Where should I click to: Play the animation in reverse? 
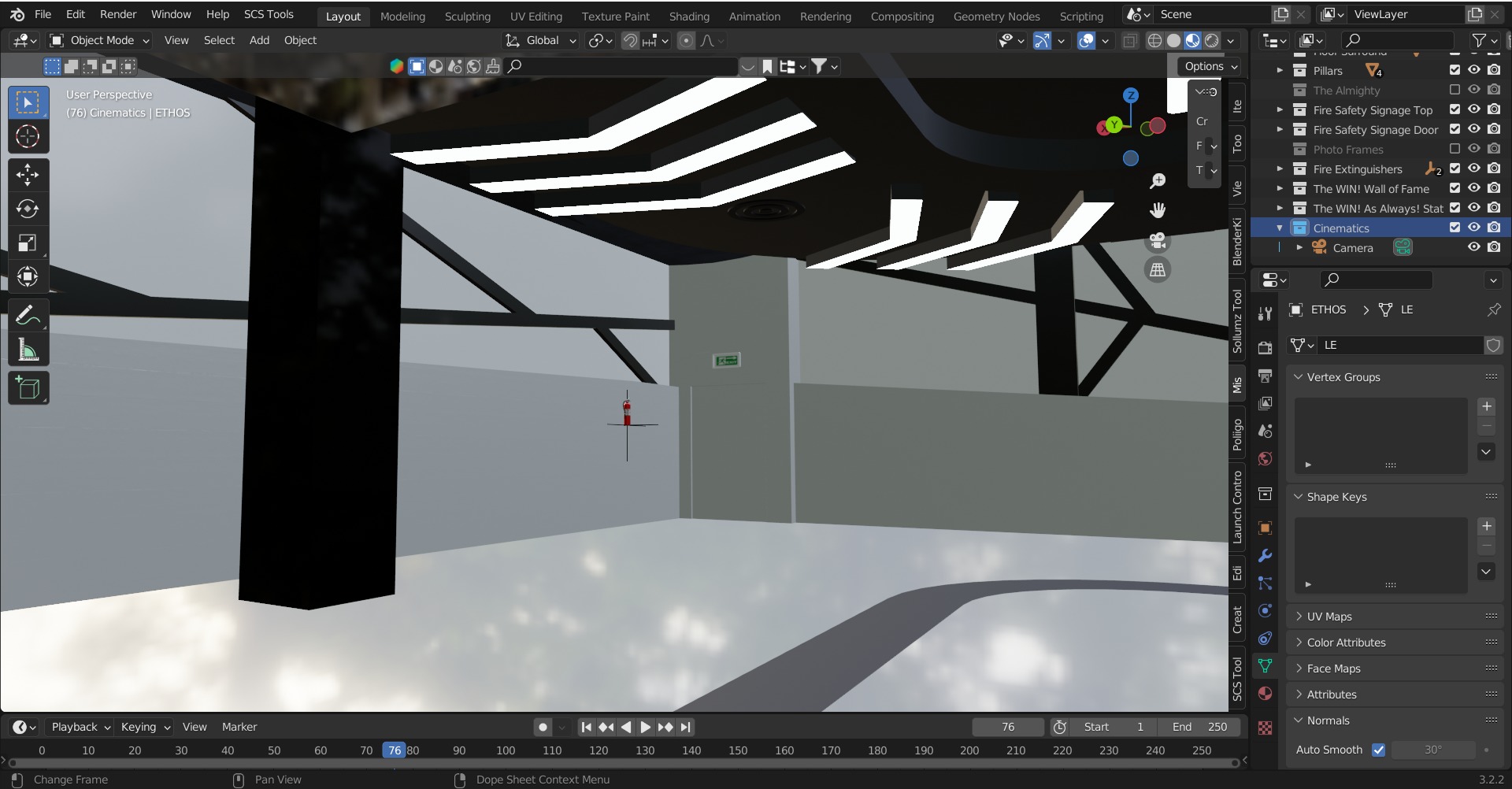coord(626,727)
